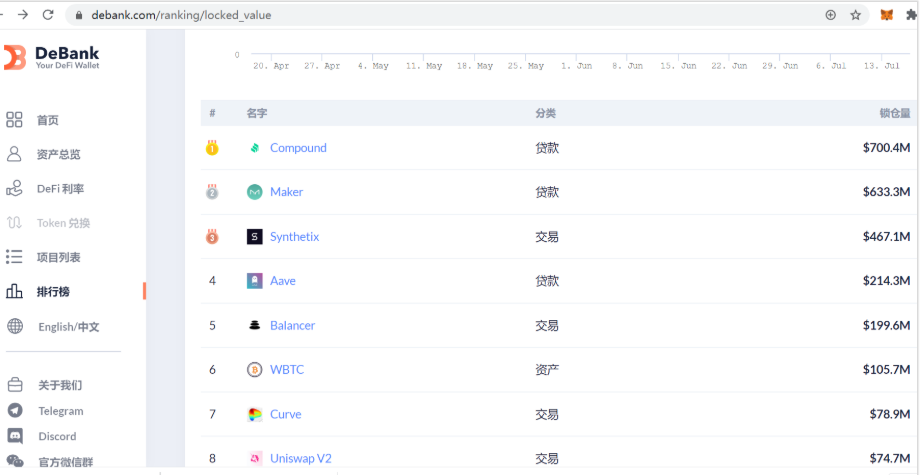923x475 pixels.
Task: Click the $700.4M locked value
Action: pos(887,148)
